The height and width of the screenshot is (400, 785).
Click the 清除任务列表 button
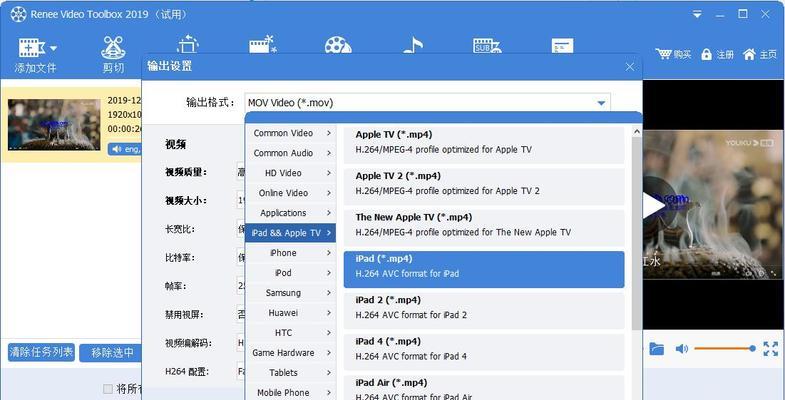pos(42,352)
